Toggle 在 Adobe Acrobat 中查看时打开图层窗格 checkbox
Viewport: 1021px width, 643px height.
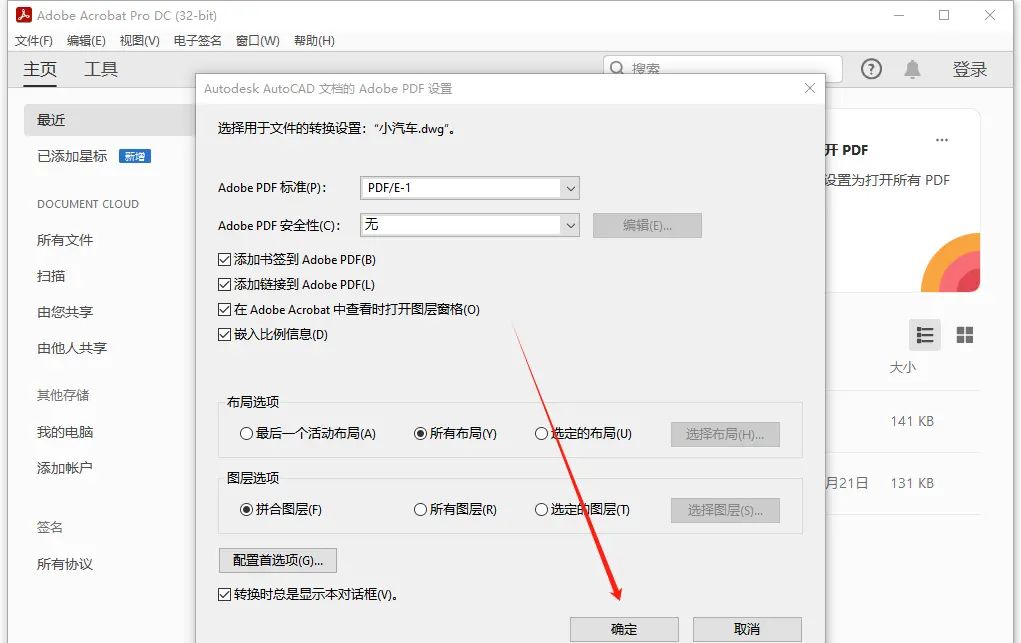coord(225,309)
